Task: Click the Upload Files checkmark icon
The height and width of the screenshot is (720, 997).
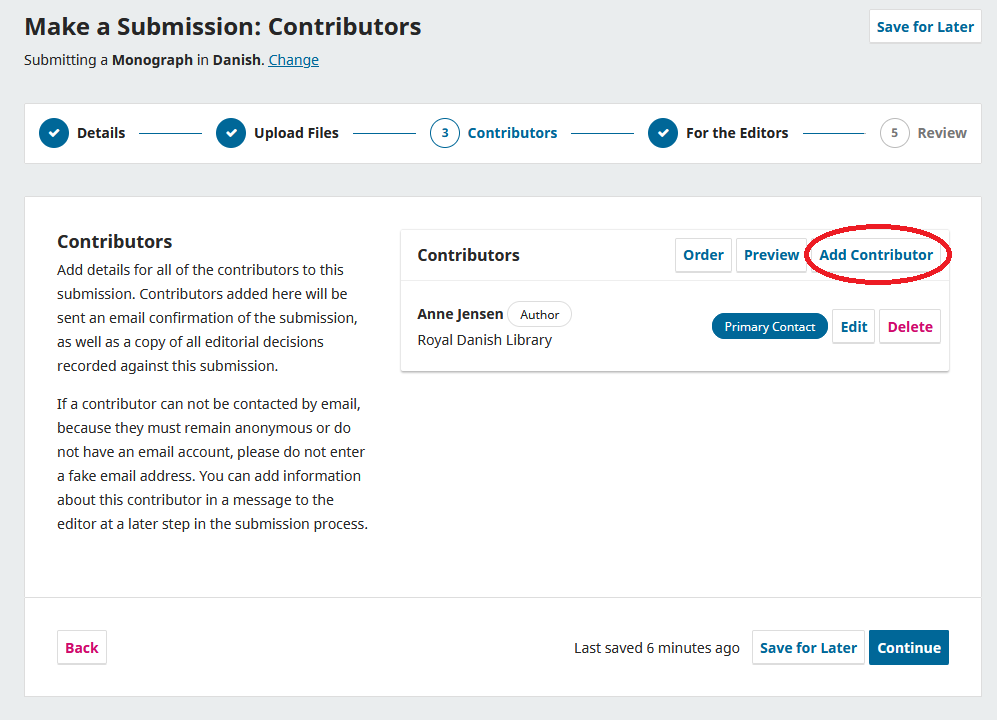Action: pos(231,133)
